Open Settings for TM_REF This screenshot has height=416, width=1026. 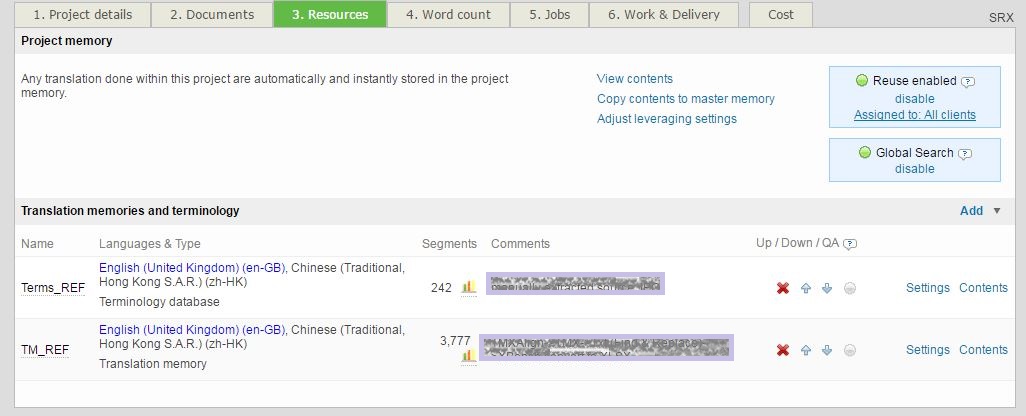927,350
